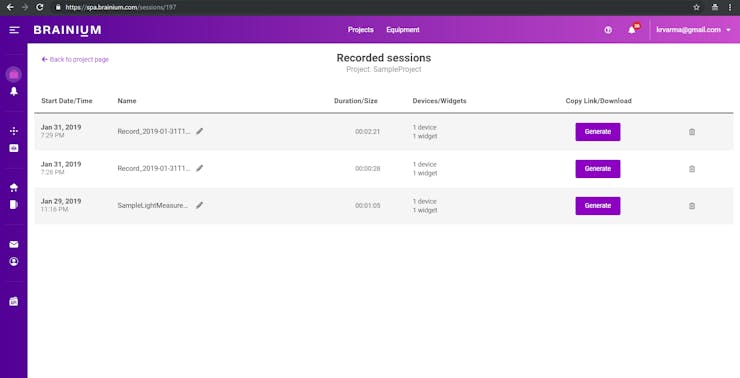Reload the page with the browser refresh icon
The image size is (740, 378).
pos(40,7)
